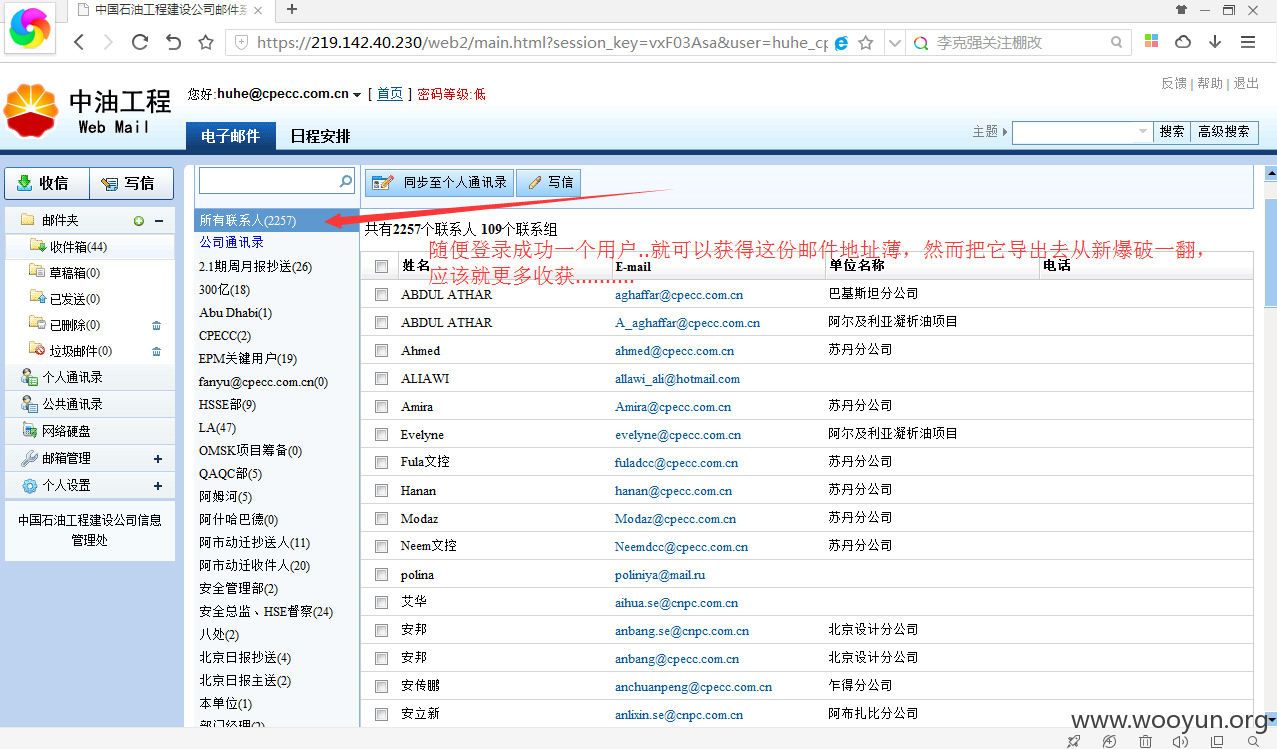Click 同步至个人通讯录 button
Image resolution: width=1277 pixels, height=749 pixels.
(x=439, y=183)
